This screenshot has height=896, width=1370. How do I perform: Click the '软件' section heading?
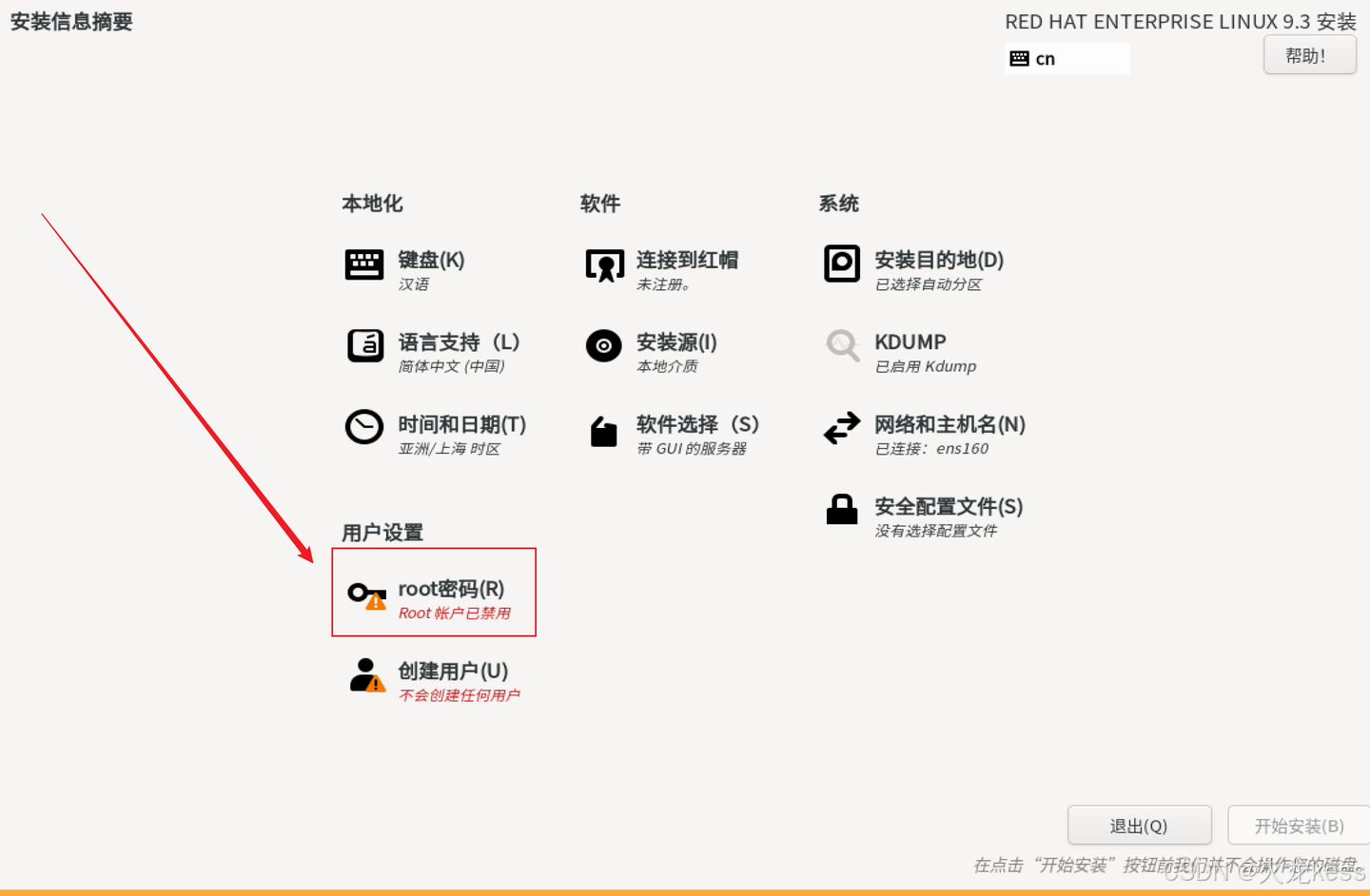pos(600,204)
